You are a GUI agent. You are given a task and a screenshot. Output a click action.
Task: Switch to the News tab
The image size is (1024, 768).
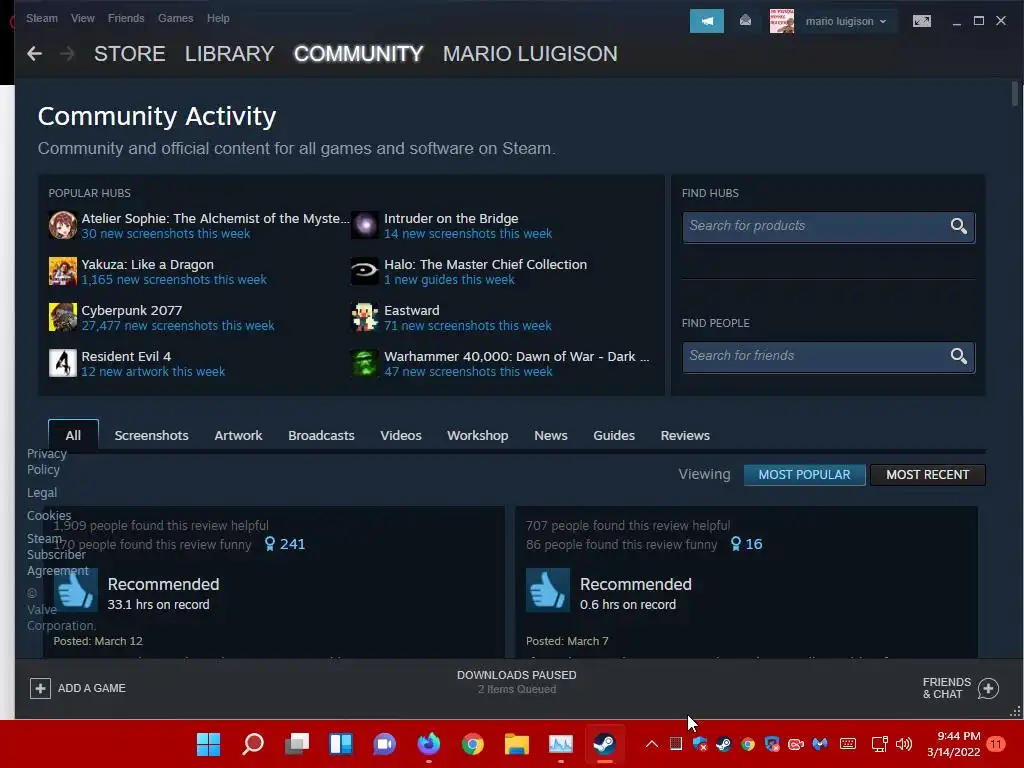click(551, 436)
